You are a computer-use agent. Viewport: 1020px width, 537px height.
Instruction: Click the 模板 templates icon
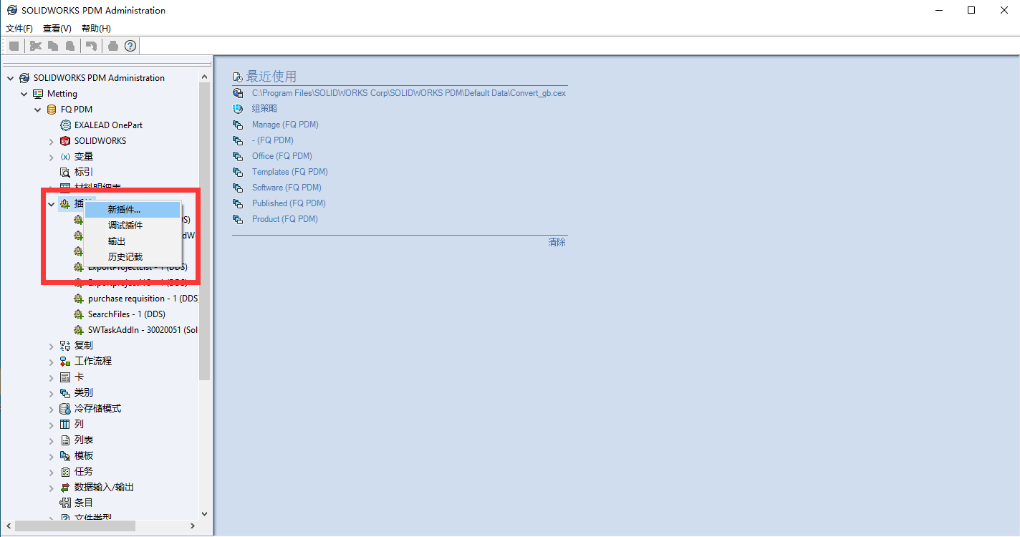(x=65, y=456)
